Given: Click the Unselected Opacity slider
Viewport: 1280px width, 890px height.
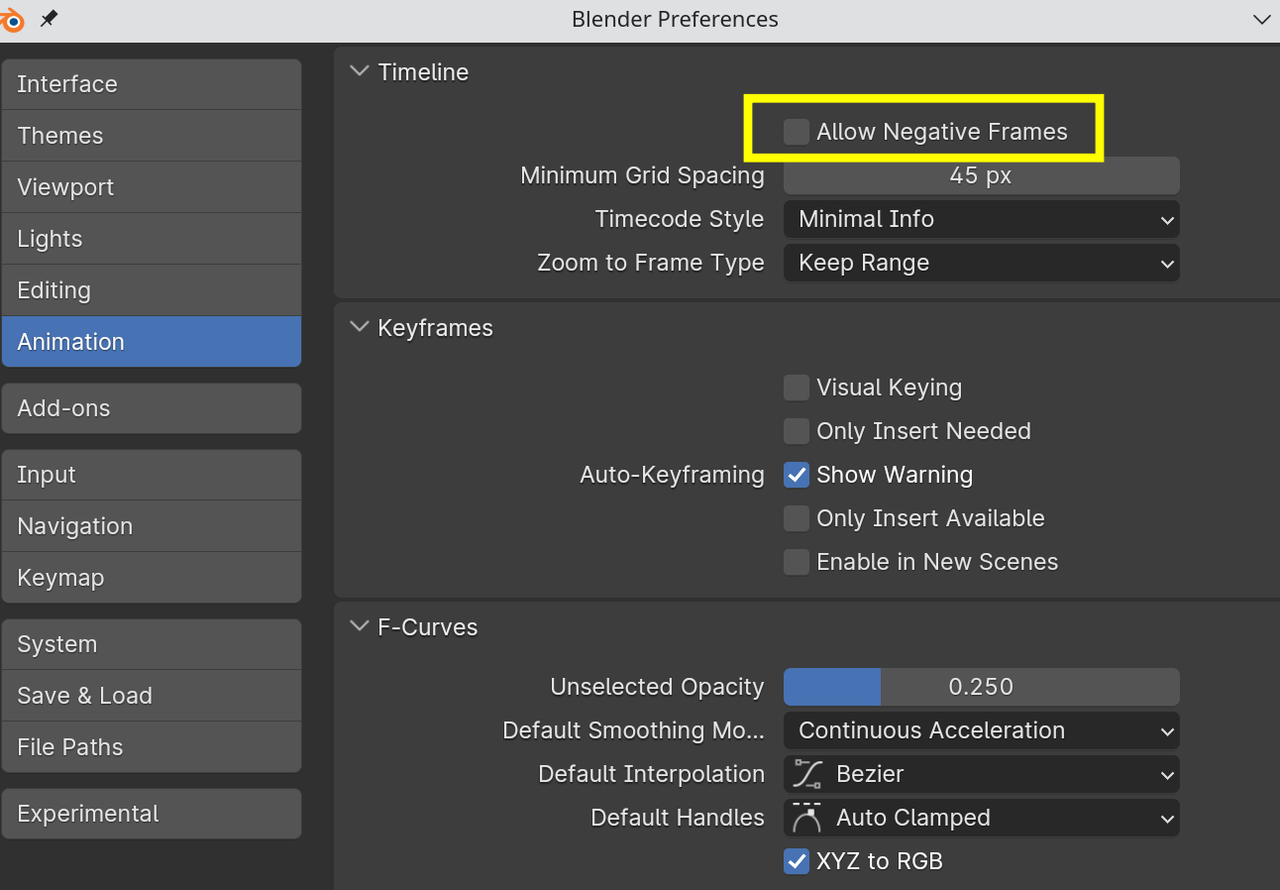Looking at the screenshot, I should (x=981, y=687).
